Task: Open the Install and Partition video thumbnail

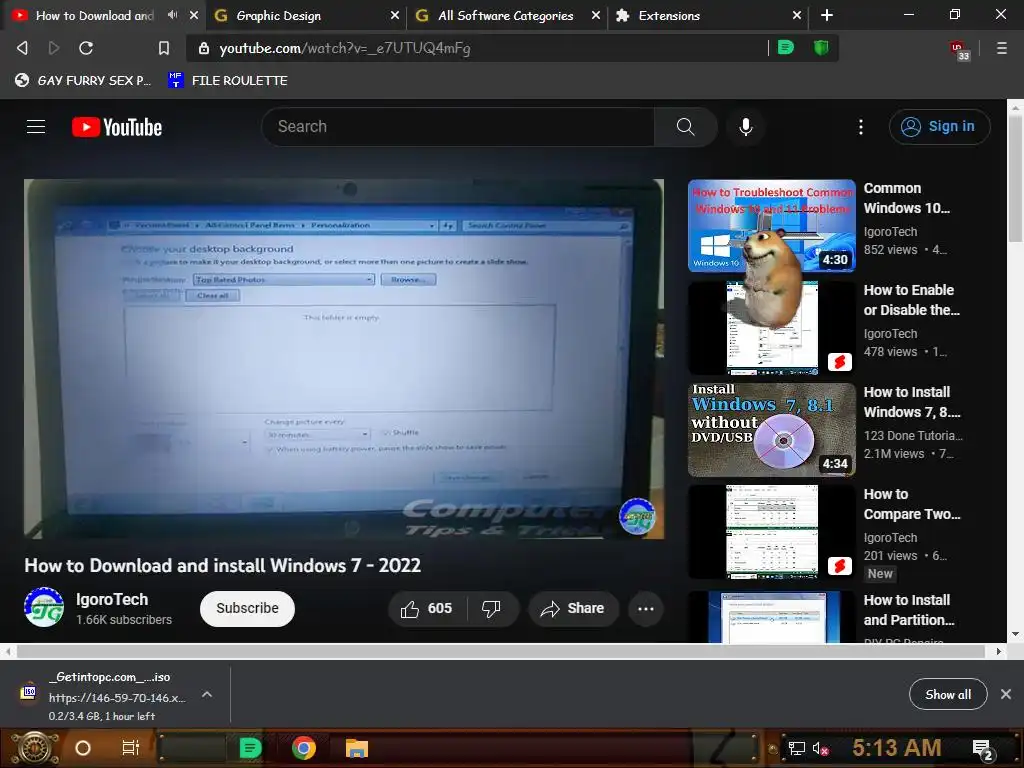Action: [x=771, y=617]
